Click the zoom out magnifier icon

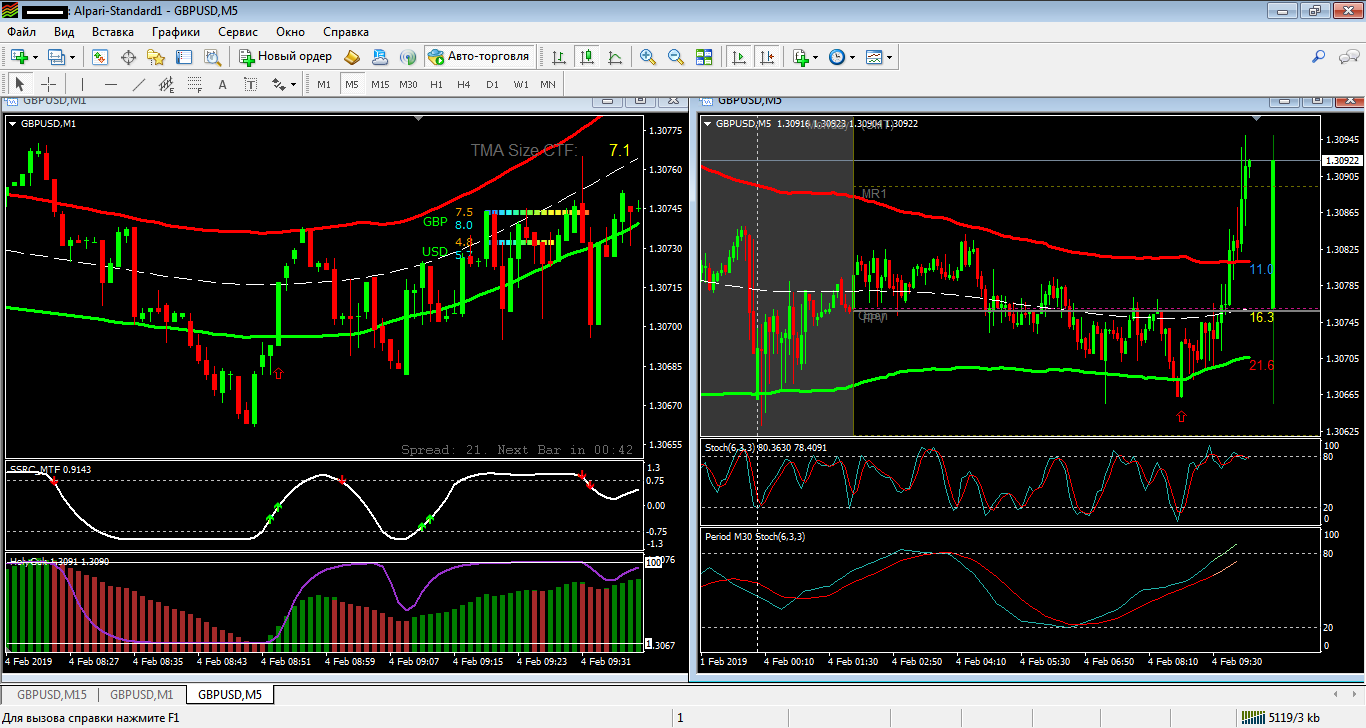(676, 57)
